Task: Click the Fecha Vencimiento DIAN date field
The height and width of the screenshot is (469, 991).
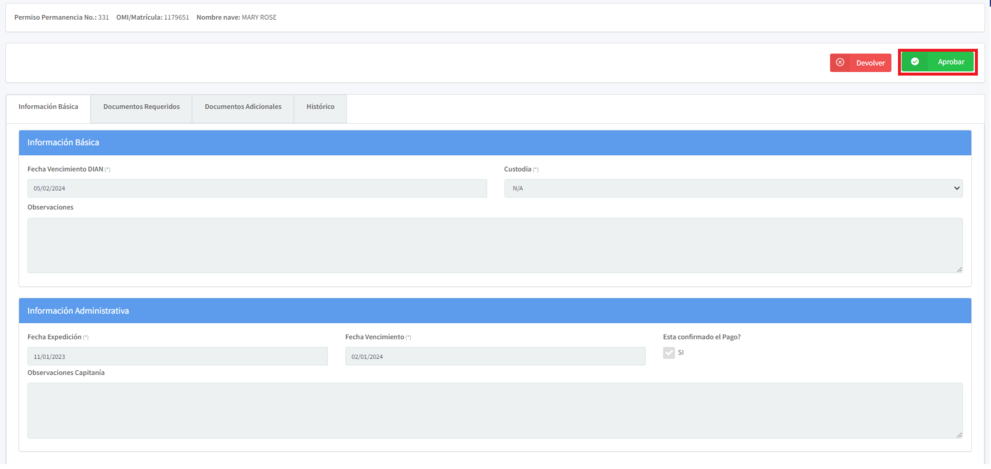Action: 257,188
